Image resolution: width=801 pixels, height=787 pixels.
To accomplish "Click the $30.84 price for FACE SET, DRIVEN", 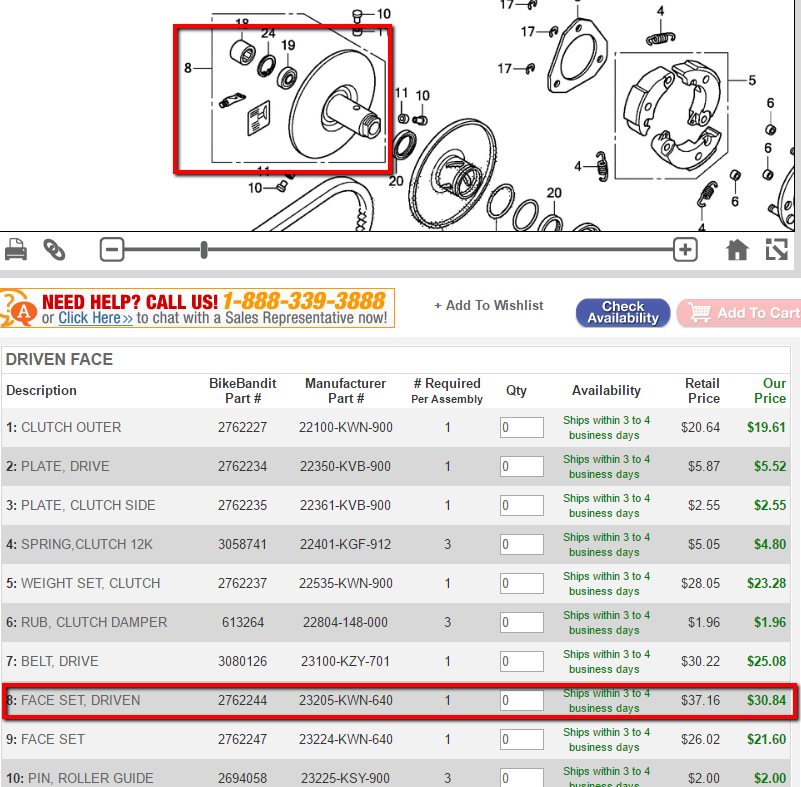I will 766,700.
